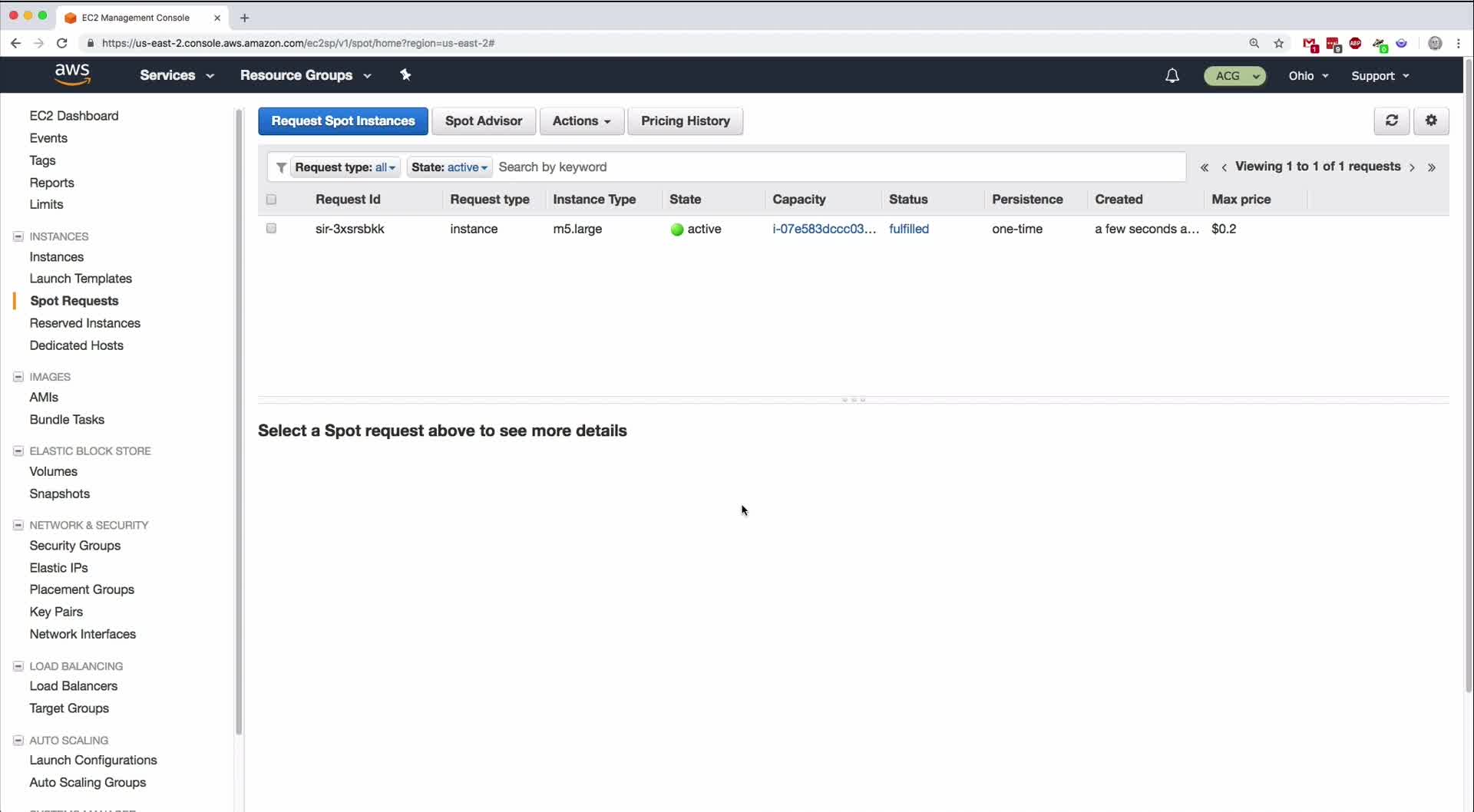The image size is (1474, 812).
Task: Open Instances in the sidebar
Action: (x=56, y=257)
